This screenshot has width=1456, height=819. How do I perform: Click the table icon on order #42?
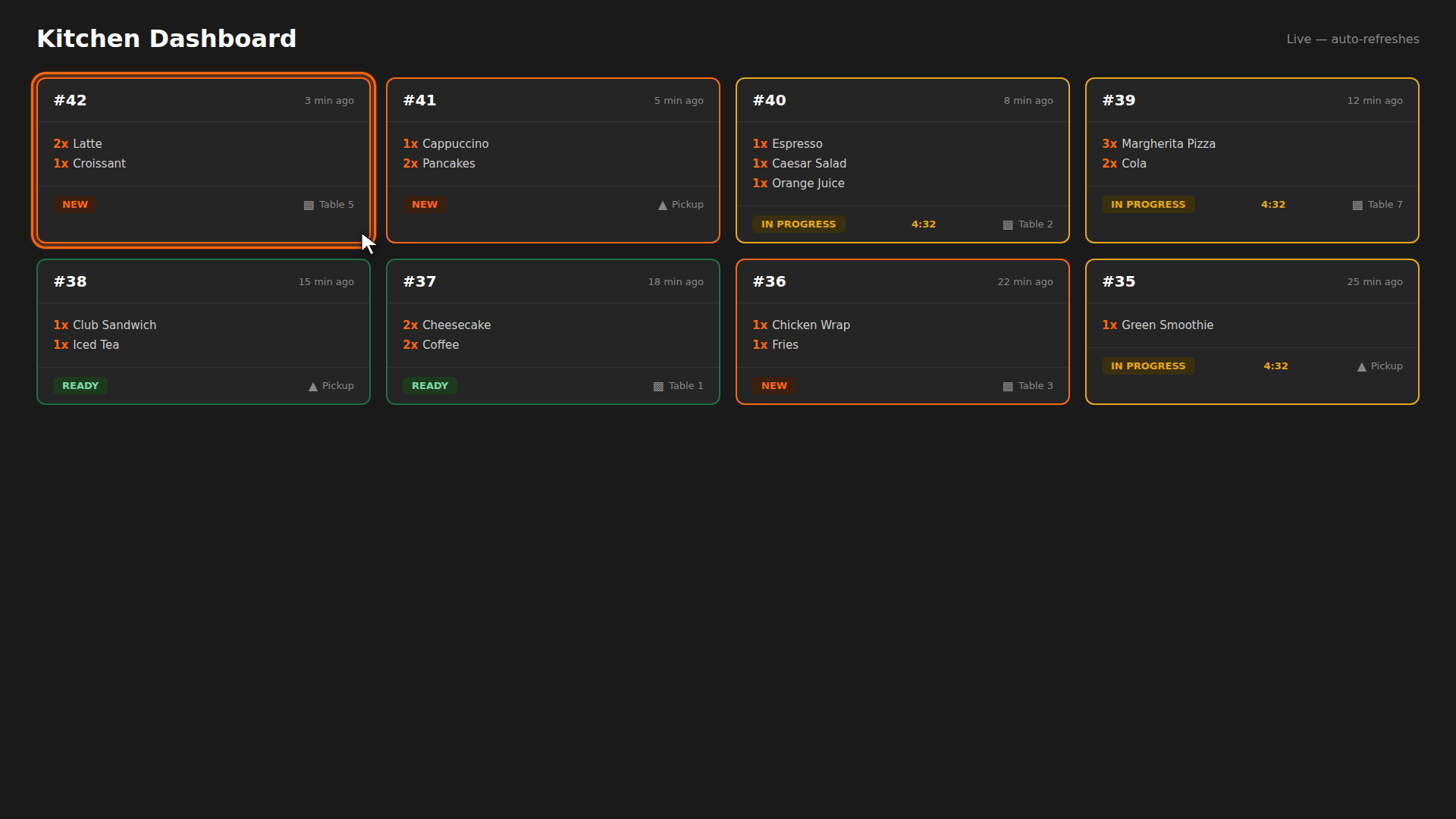click(x=309, y=206)
